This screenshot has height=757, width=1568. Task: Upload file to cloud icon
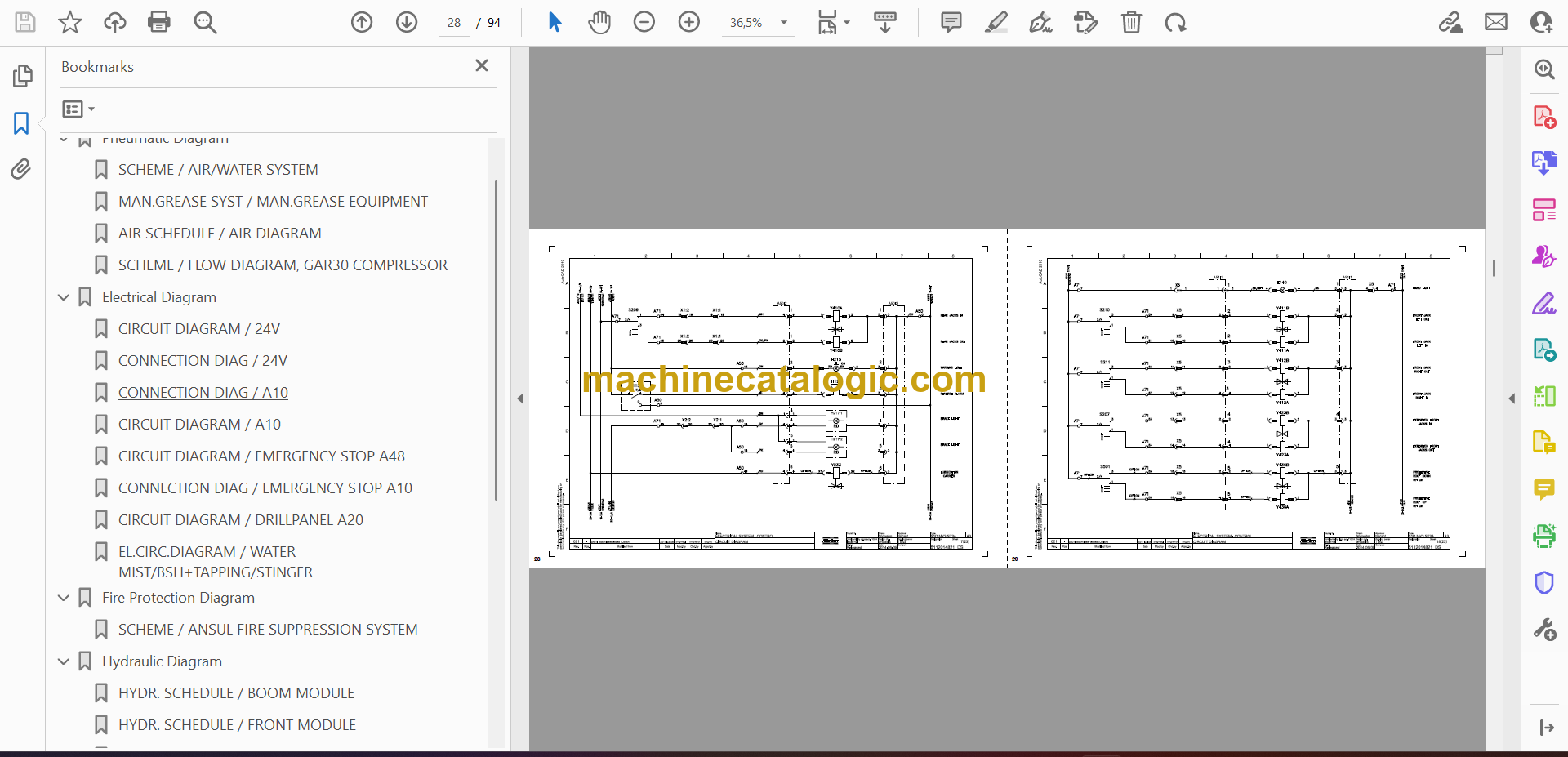click(115, 22)
